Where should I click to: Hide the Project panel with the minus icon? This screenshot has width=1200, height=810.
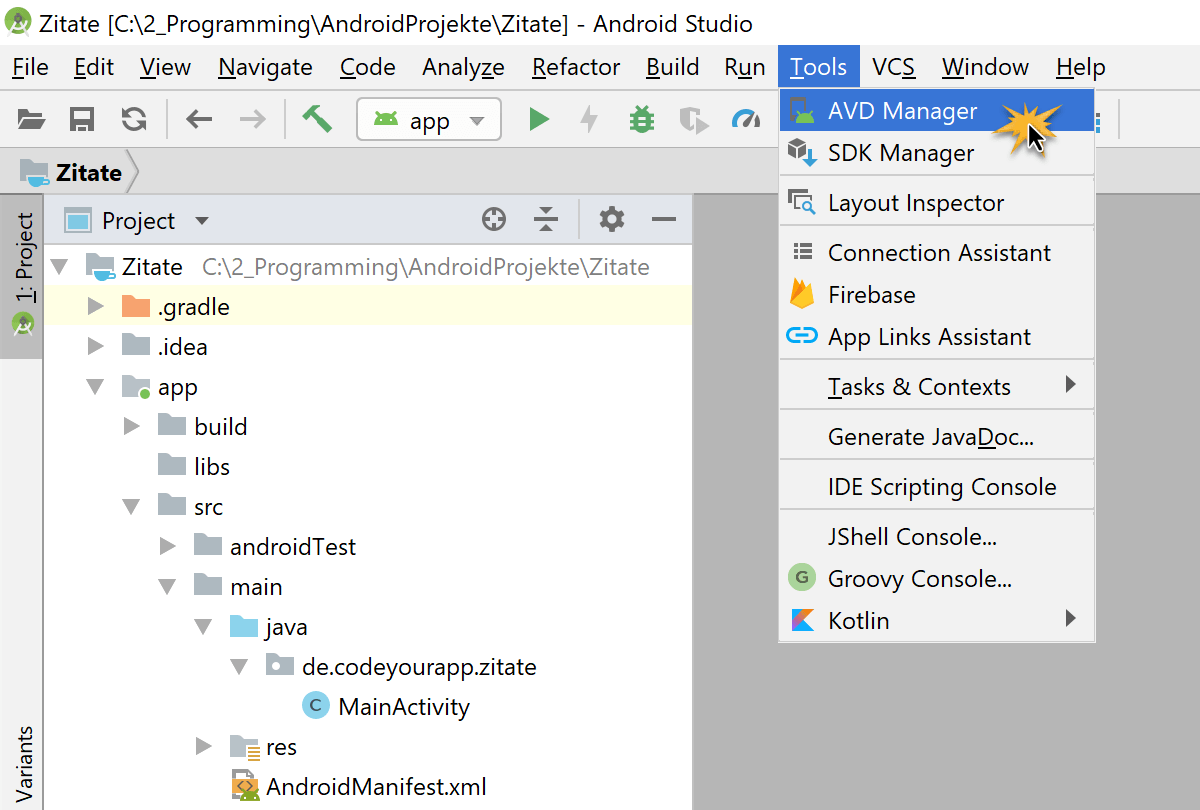pyautogui.click(x=664, y=219)
